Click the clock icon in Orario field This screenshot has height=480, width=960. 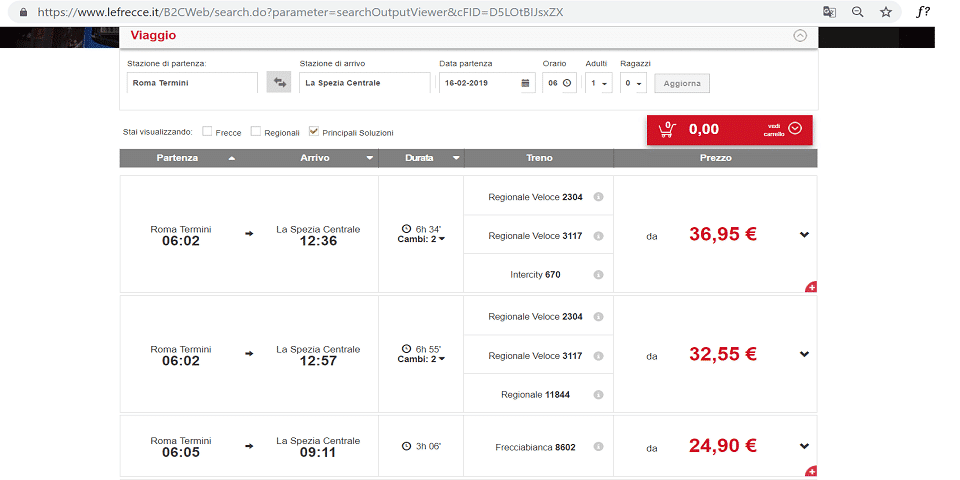click(567, 83)
